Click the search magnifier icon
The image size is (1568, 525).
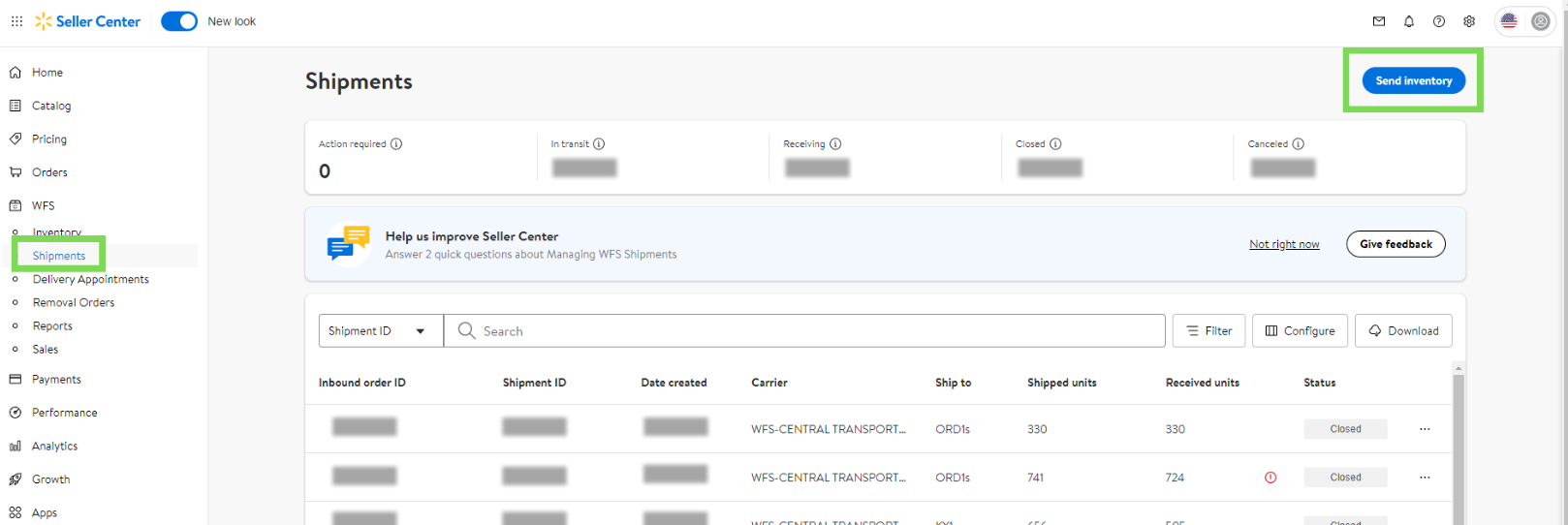pyautogui.click(x=466, y=330)
